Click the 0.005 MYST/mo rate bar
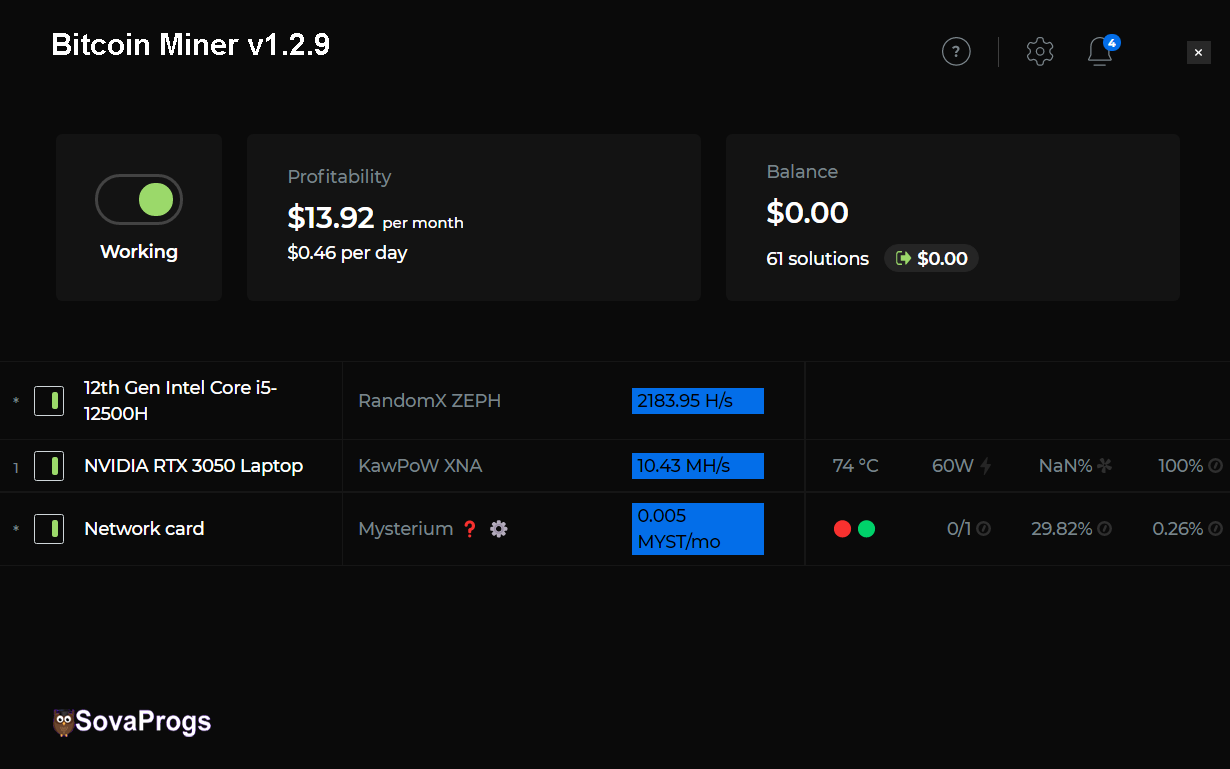 698,529
